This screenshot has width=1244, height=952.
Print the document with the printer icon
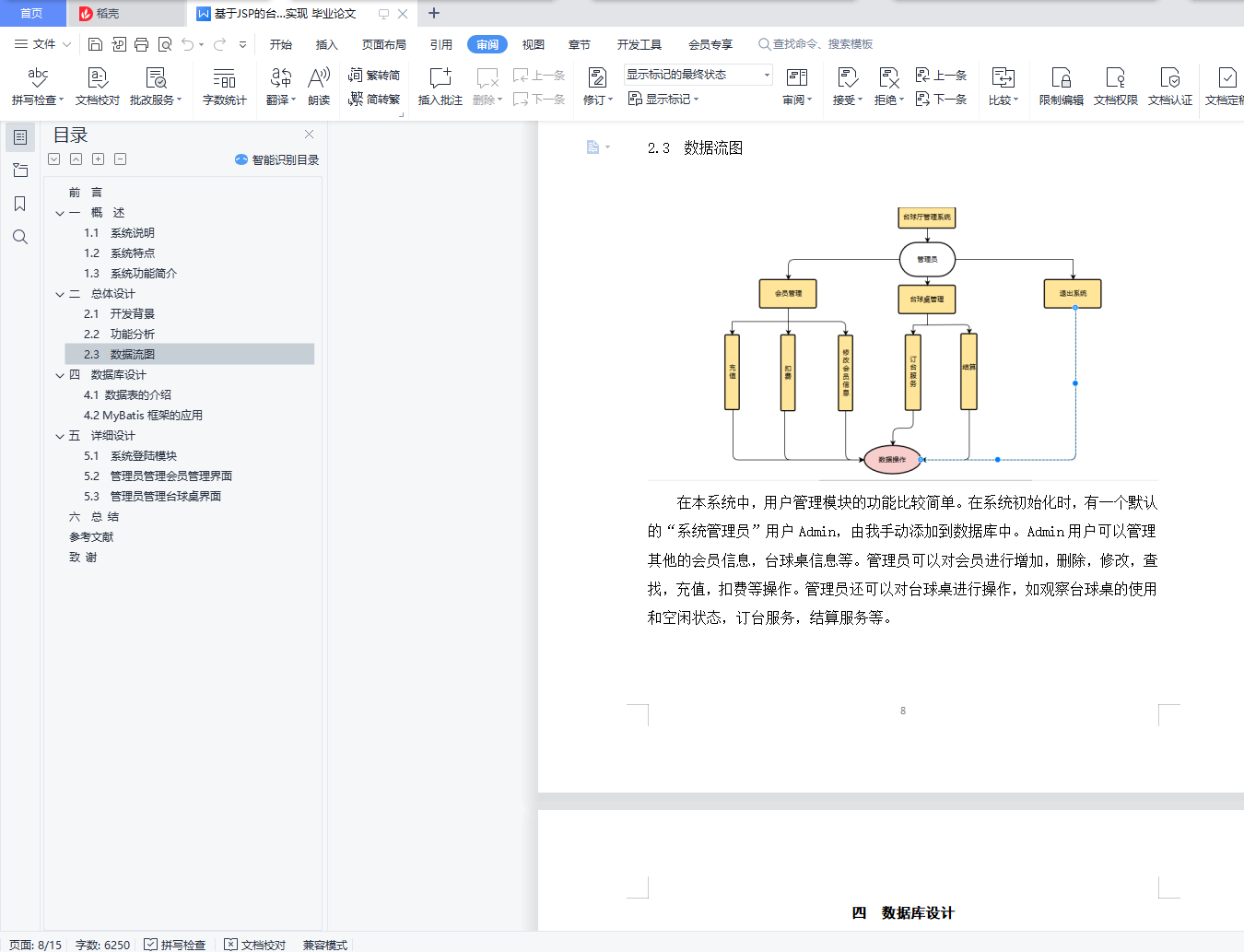[141, 44]
